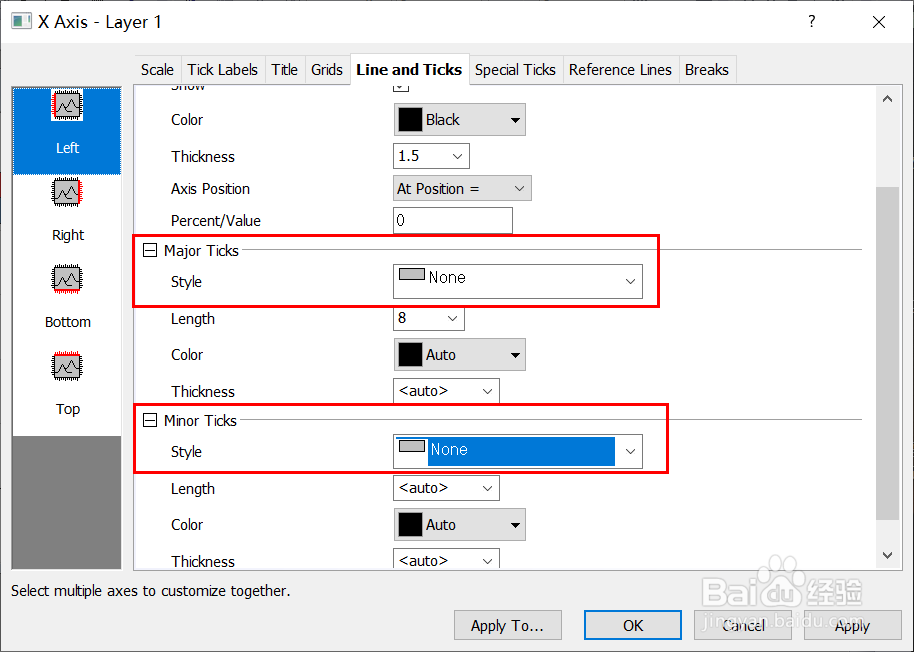914x652 pixels.
Task: Toggle the Show checkbox
Action: tap(401, 86)
